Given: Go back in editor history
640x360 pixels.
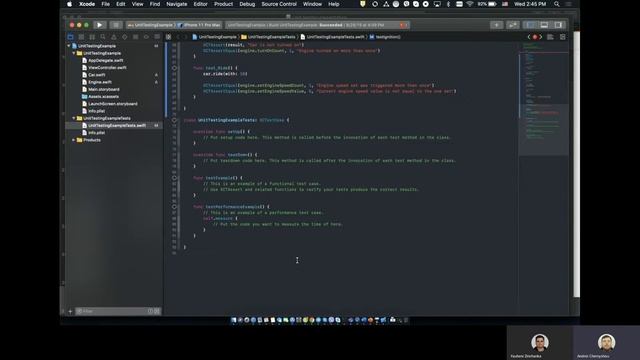Looking at the screenshot, I should tap(178, 37).
